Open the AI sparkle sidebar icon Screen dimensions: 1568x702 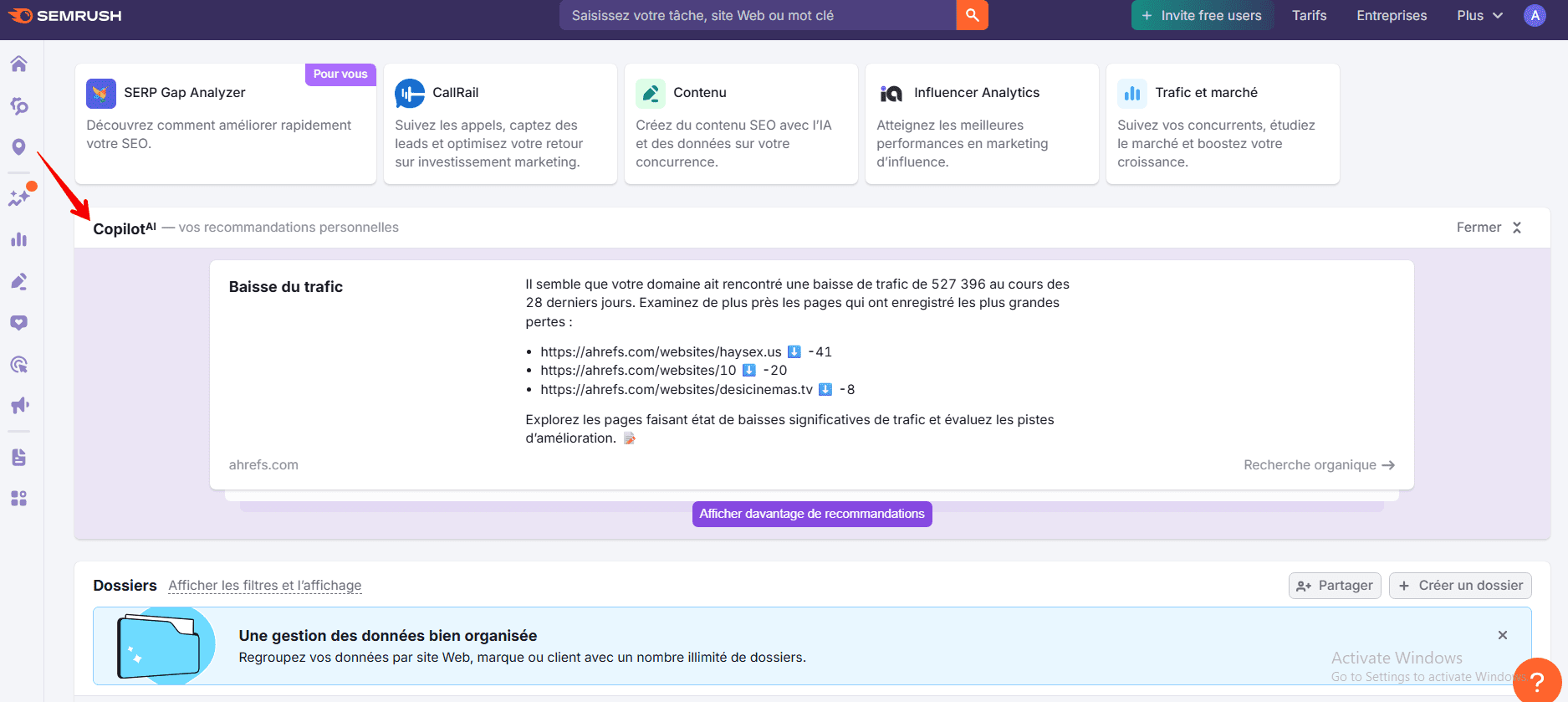pos(18,197)
